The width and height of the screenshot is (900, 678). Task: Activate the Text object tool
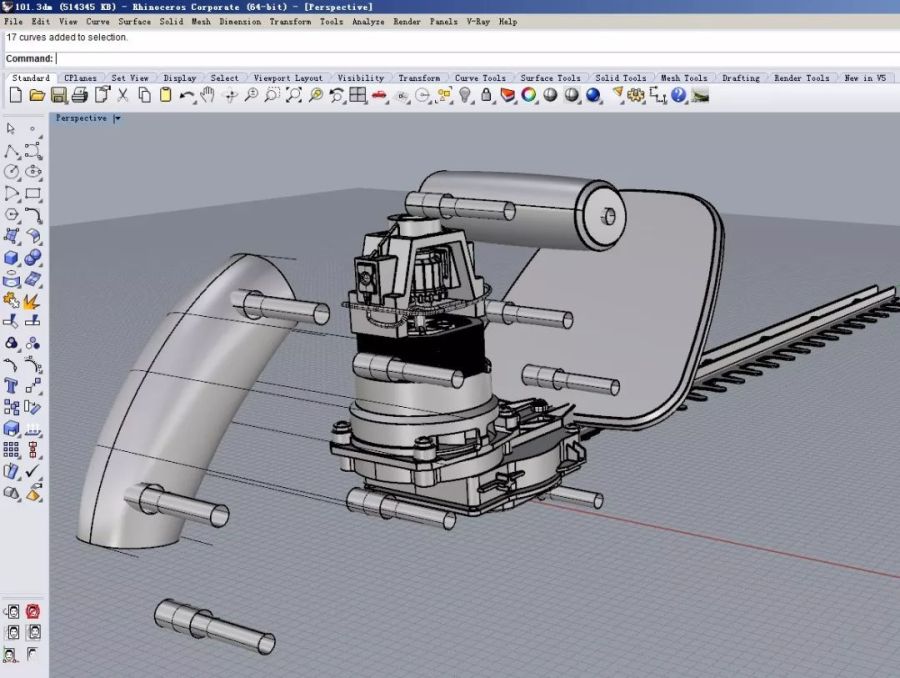coord(12,385)
